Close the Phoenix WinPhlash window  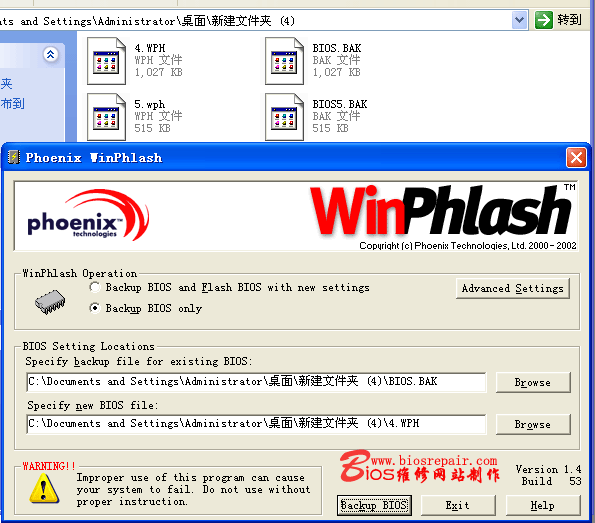pos(576,157)
